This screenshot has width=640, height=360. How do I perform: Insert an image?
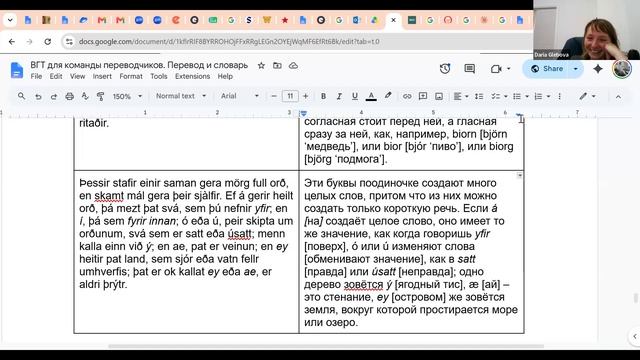click(439, 96)
